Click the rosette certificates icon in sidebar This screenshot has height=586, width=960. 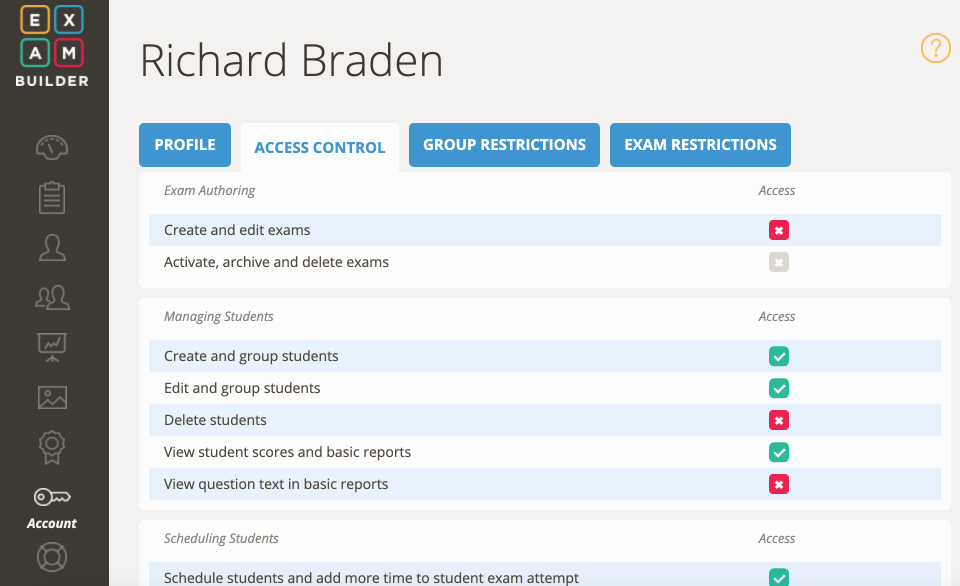point(51,447)
